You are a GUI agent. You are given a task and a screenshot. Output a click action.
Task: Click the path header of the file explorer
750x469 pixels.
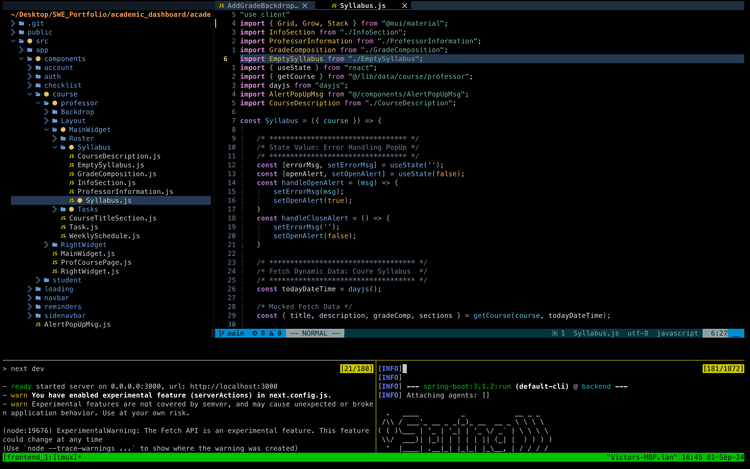pyautogui.click(x=110, y=14)
